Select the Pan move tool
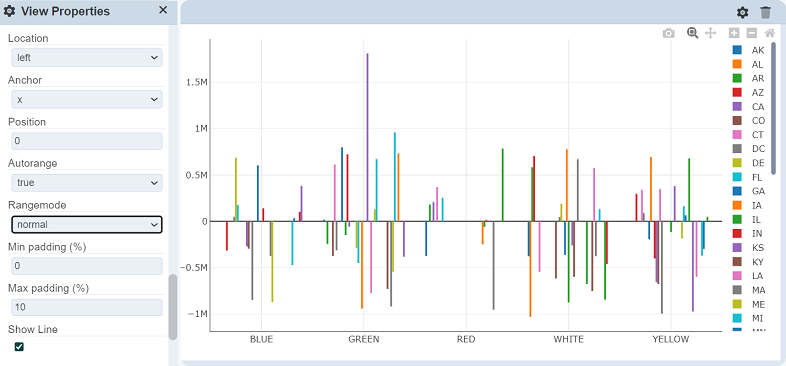Image resolution: width=786 pixels, height=366 pixels. pos(710,33)
